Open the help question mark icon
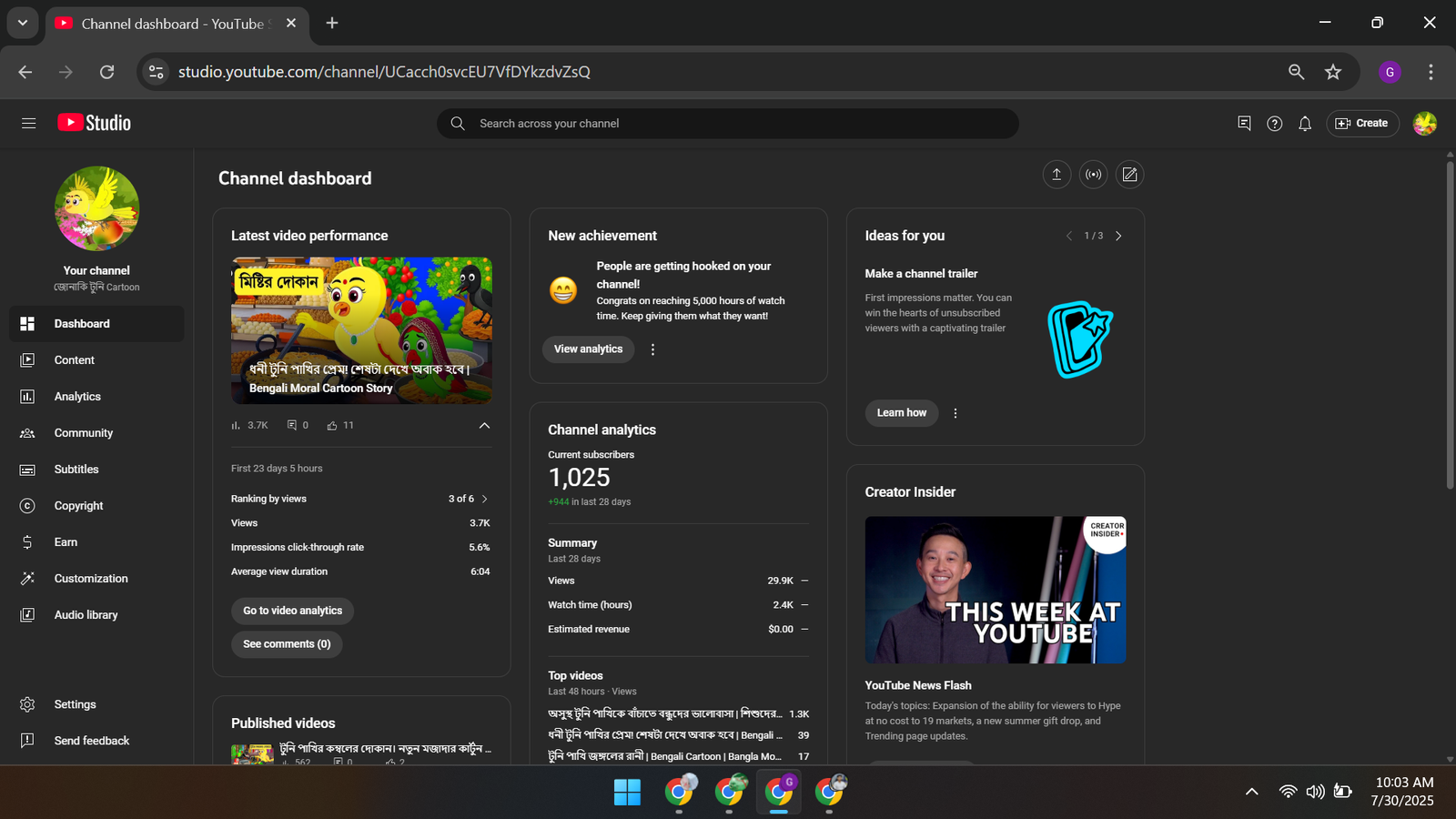 (1275, 123)
